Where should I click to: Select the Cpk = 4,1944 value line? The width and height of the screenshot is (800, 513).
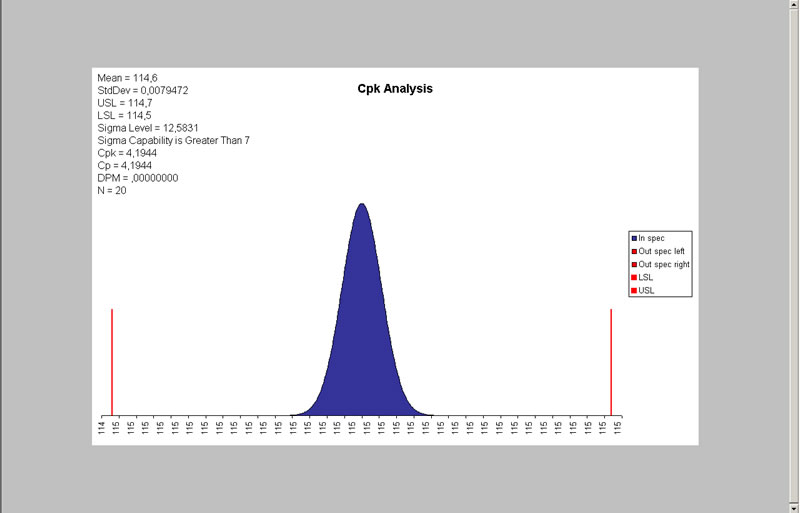[x=127, y=153]
